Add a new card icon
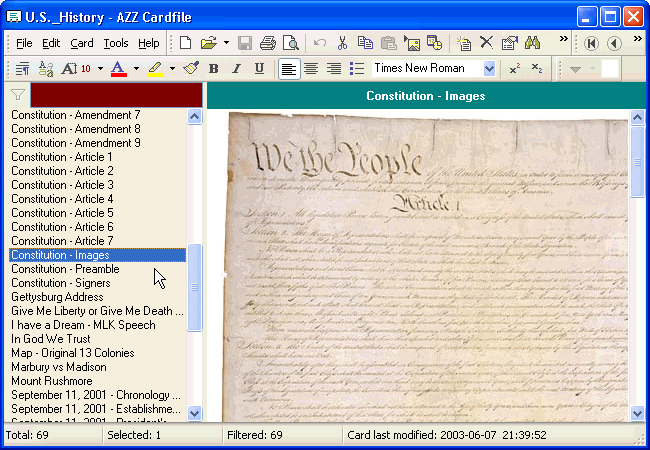 point(463,43)
